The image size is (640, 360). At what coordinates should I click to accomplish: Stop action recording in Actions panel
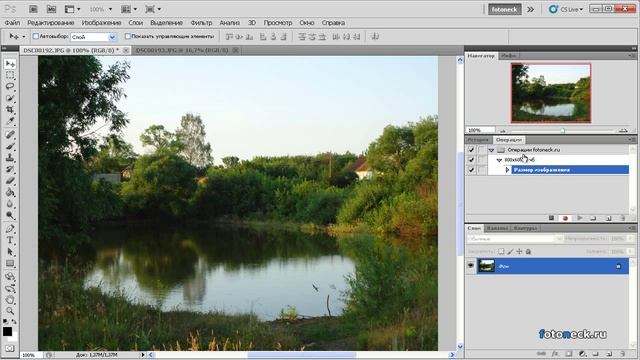(551, 218)
